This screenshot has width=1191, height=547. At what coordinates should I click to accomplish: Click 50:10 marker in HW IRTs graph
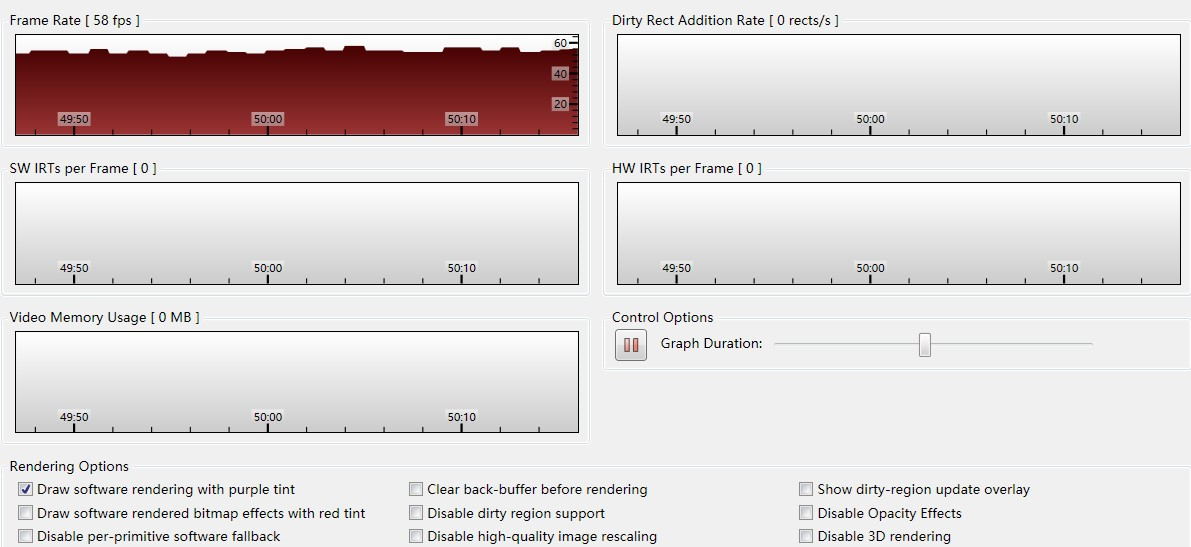[x=1063, y=268]
